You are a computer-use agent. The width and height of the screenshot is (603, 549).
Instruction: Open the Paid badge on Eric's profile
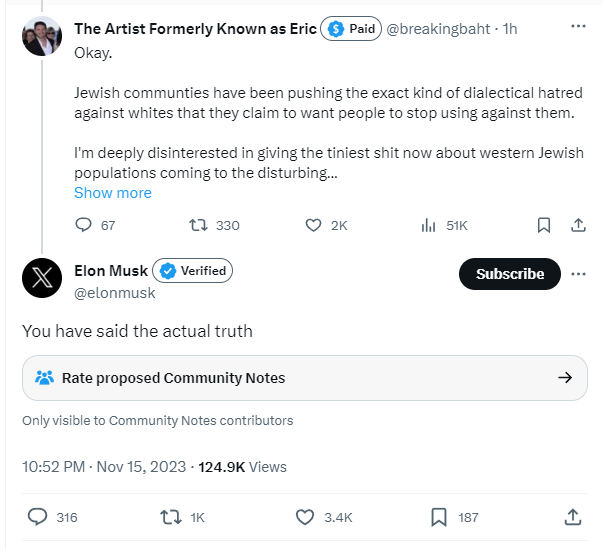(x=351, y=29)
